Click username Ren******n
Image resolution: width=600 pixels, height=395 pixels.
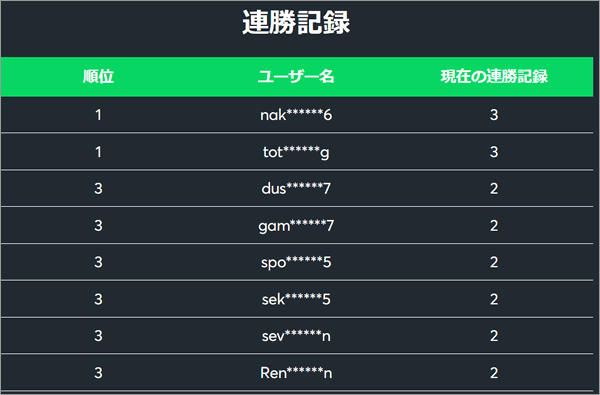pos(296,372)
